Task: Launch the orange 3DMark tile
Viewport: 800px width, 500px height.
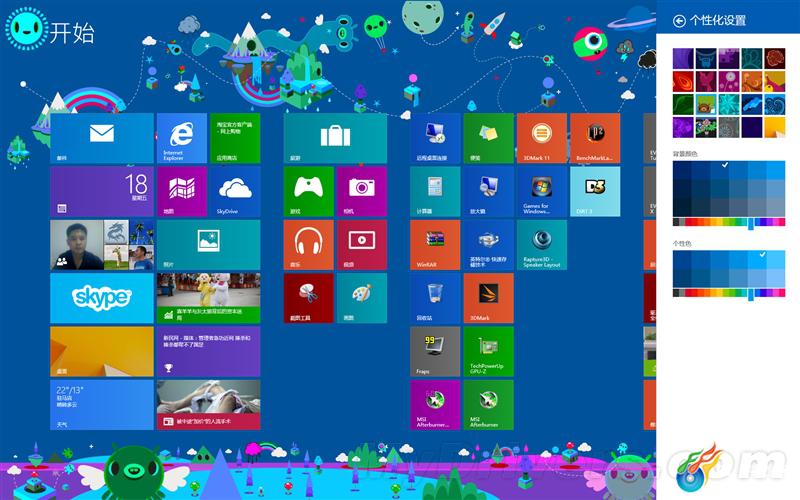Action: [488, 298]
